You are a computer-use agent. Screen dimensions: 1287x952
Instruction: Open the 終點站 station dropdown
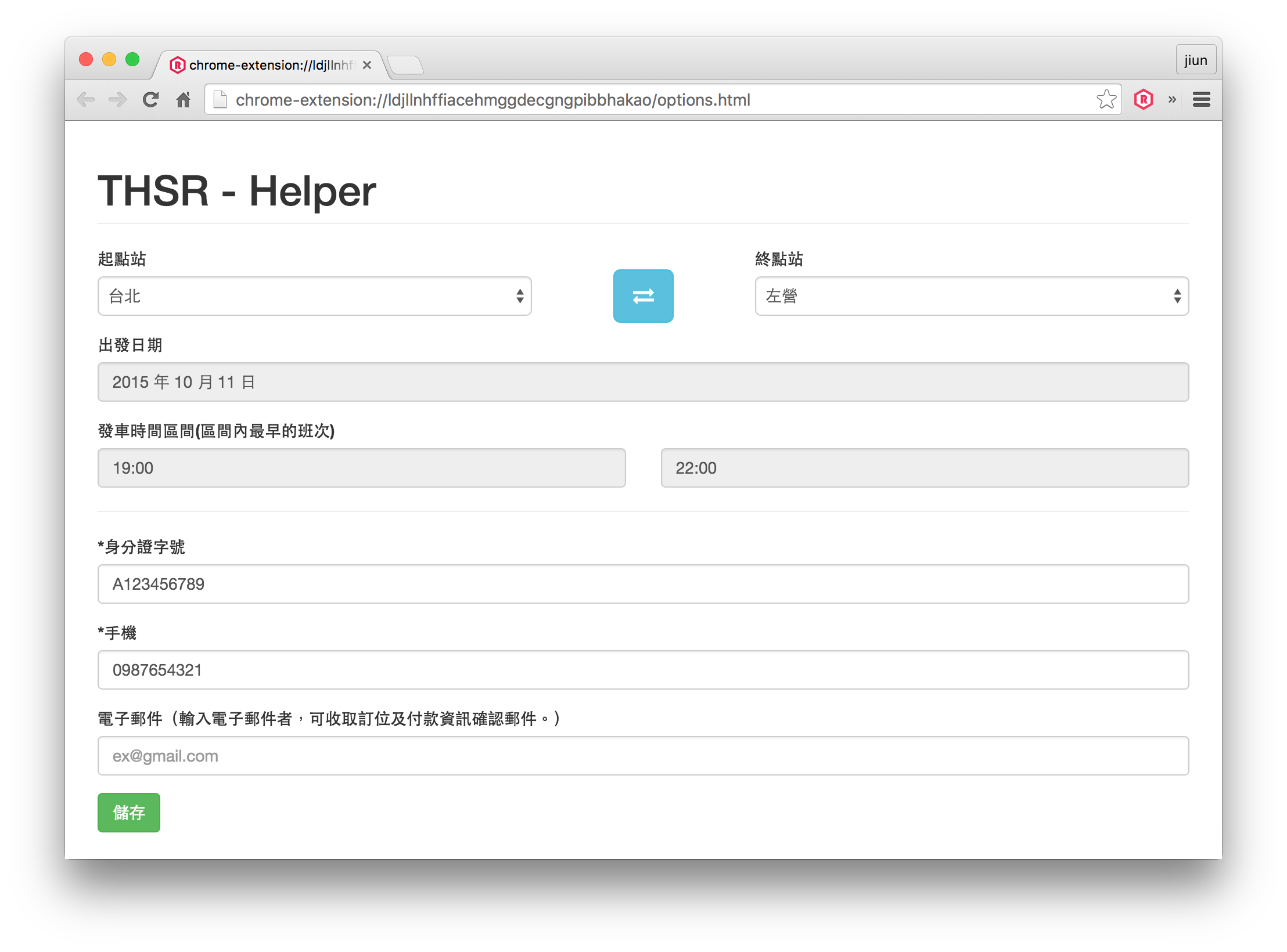[x=972, y=296]
